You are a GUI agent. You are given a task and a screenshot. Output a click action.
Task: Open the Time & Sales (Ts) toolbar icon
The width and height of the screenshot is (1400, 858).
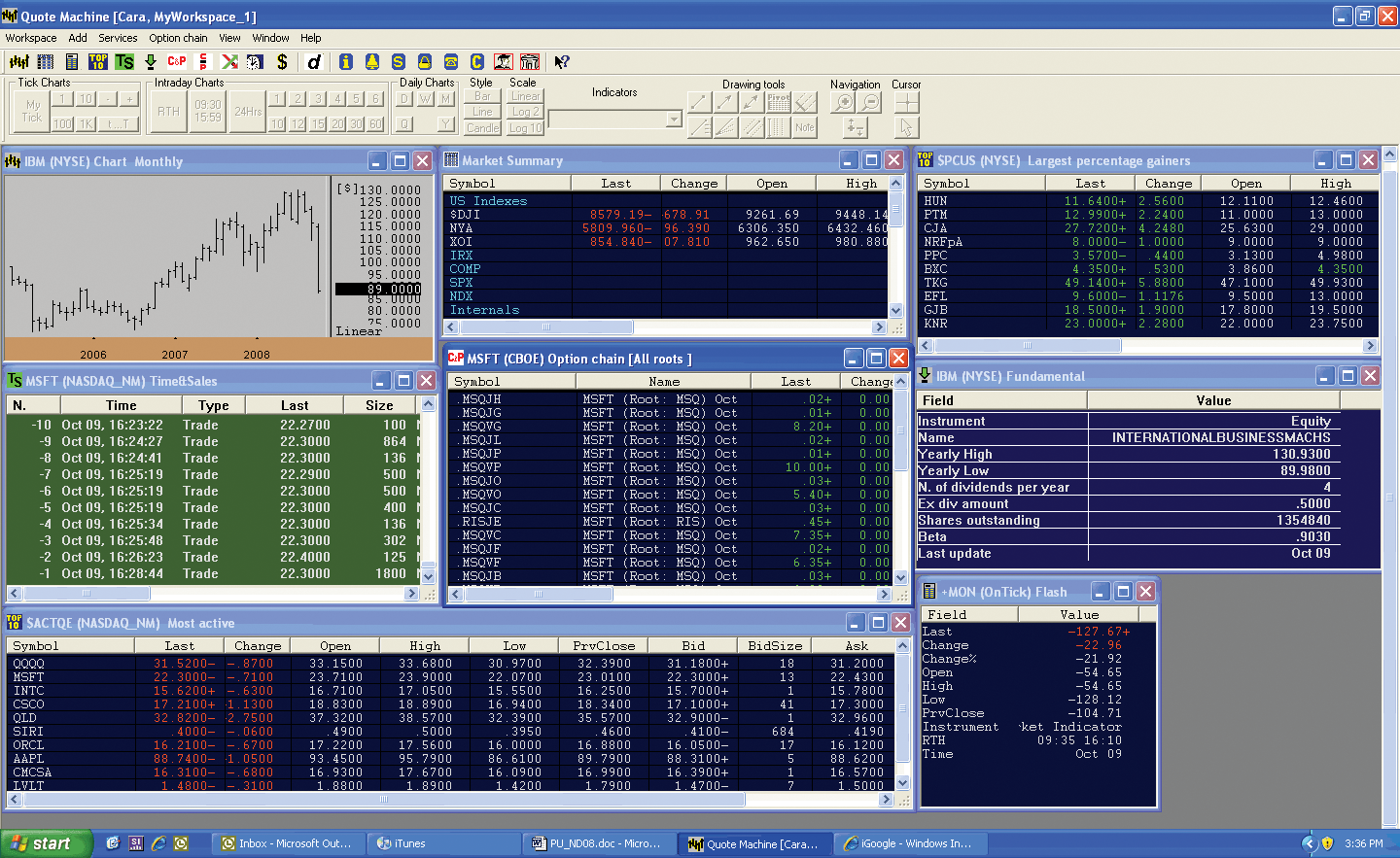[x=124, y=61]
